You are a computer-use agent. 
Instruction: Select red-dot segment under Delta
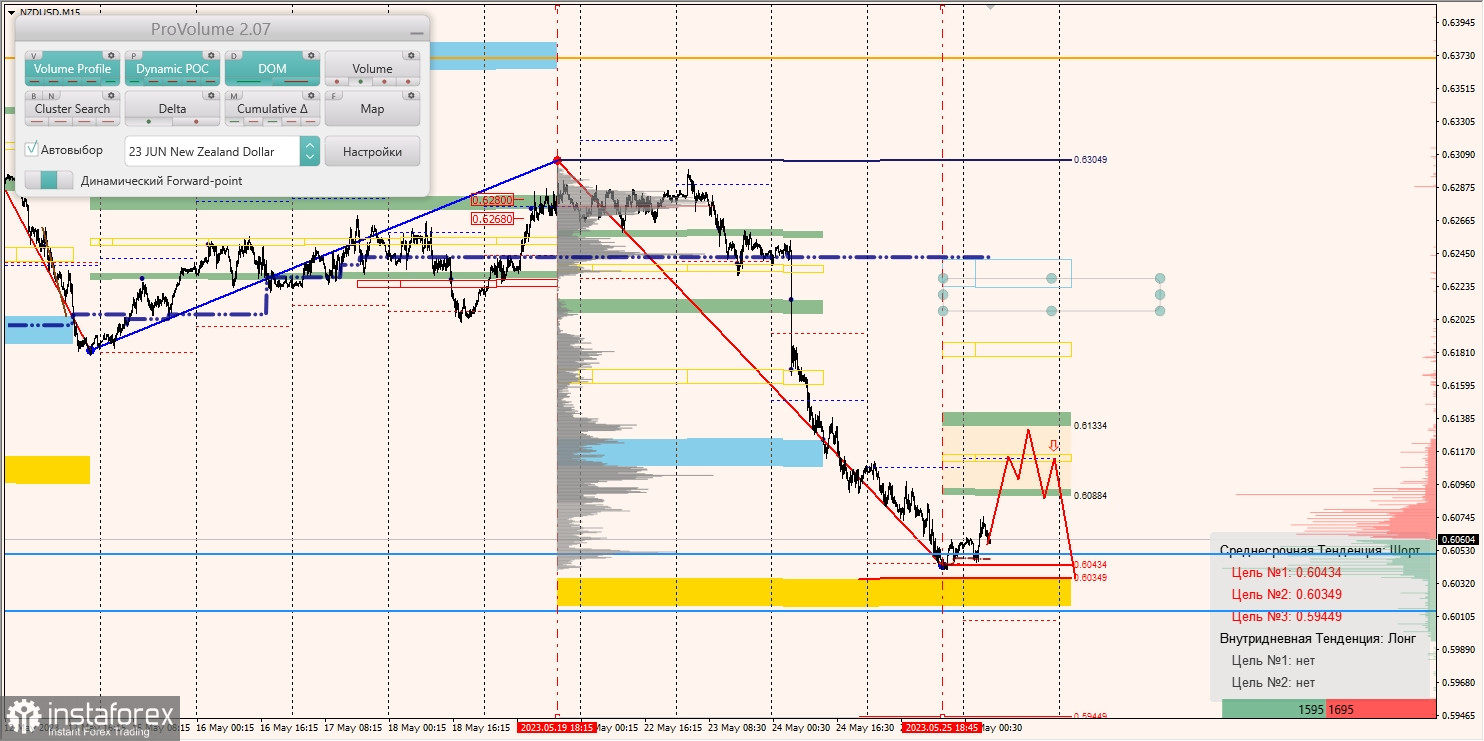196,122
